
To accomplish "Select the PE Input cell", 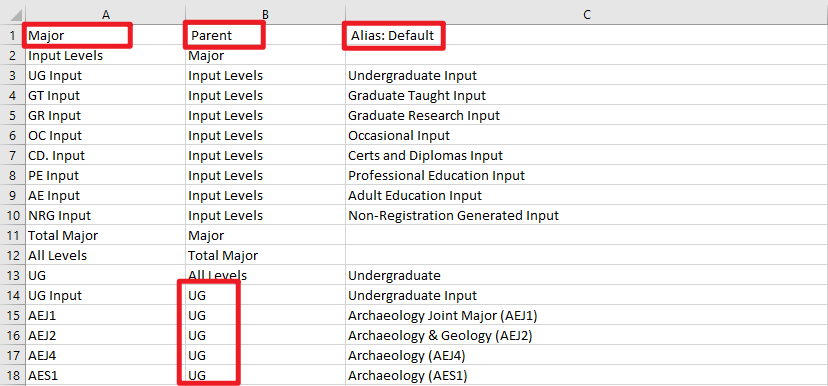I will tap(106, 175).
